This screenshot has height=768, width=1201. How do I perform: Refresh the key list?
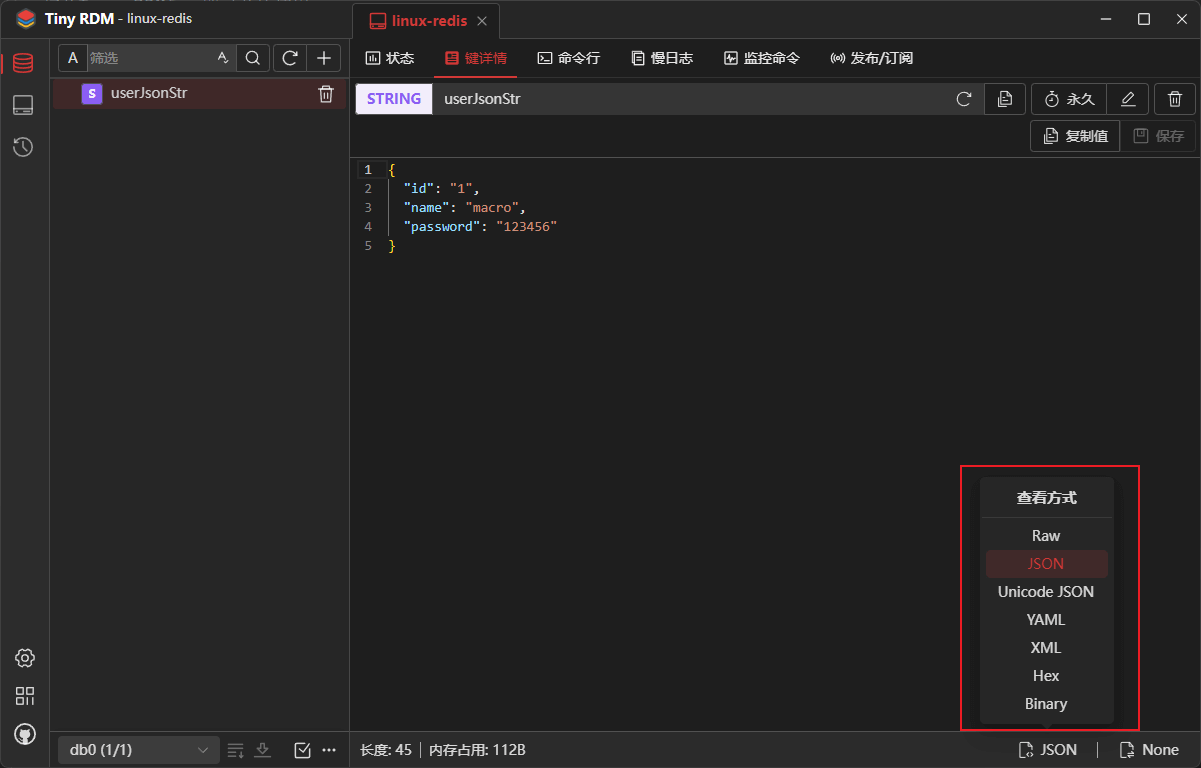290,58
